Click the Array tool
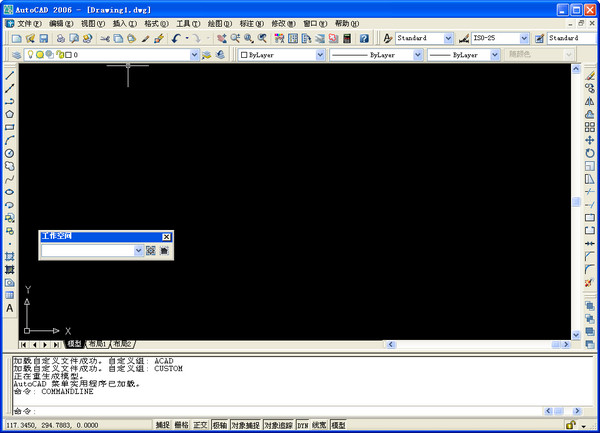 click(590, 127)
